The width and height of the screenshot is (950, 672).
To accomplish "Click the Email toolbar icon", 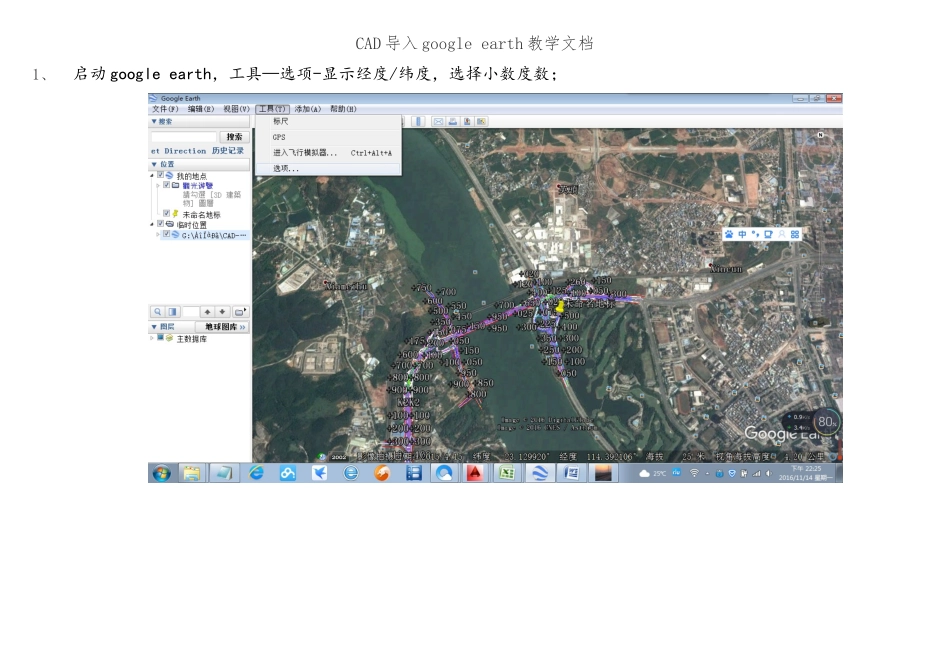I will [x=438, y=122].
